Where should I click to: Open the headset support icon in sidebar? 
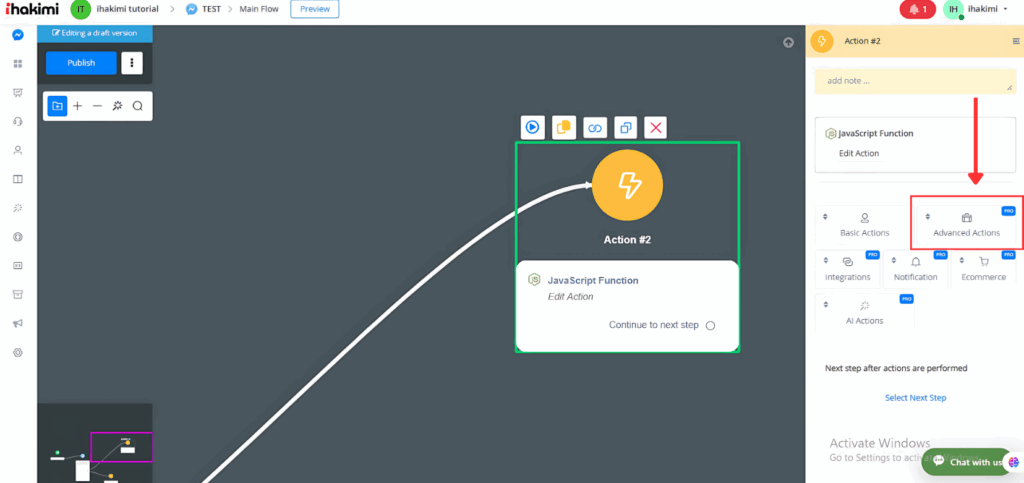pos(17,121)
